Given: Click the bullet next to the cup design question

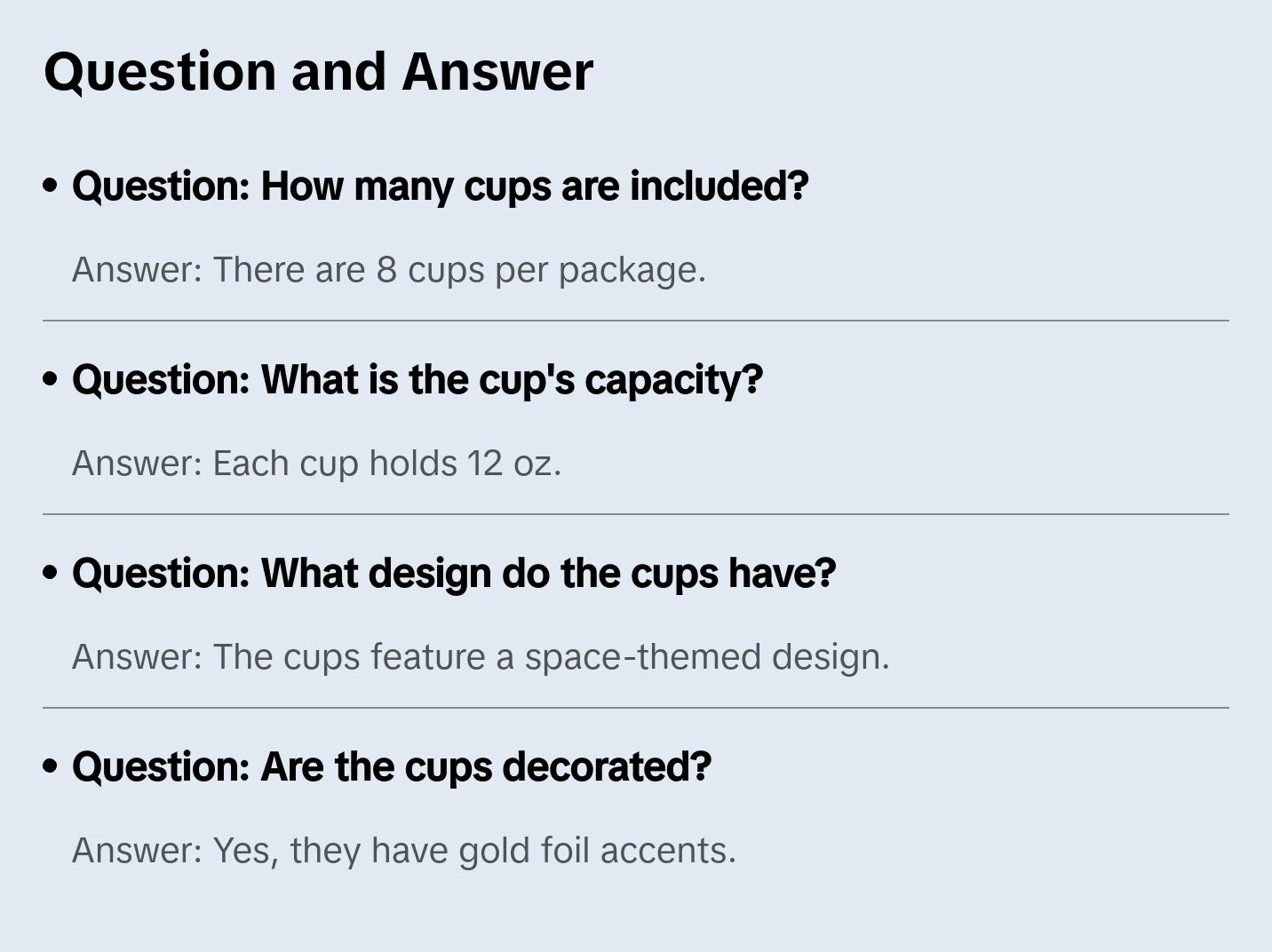Looking at the screenshot, I should (x=51, y=573).
